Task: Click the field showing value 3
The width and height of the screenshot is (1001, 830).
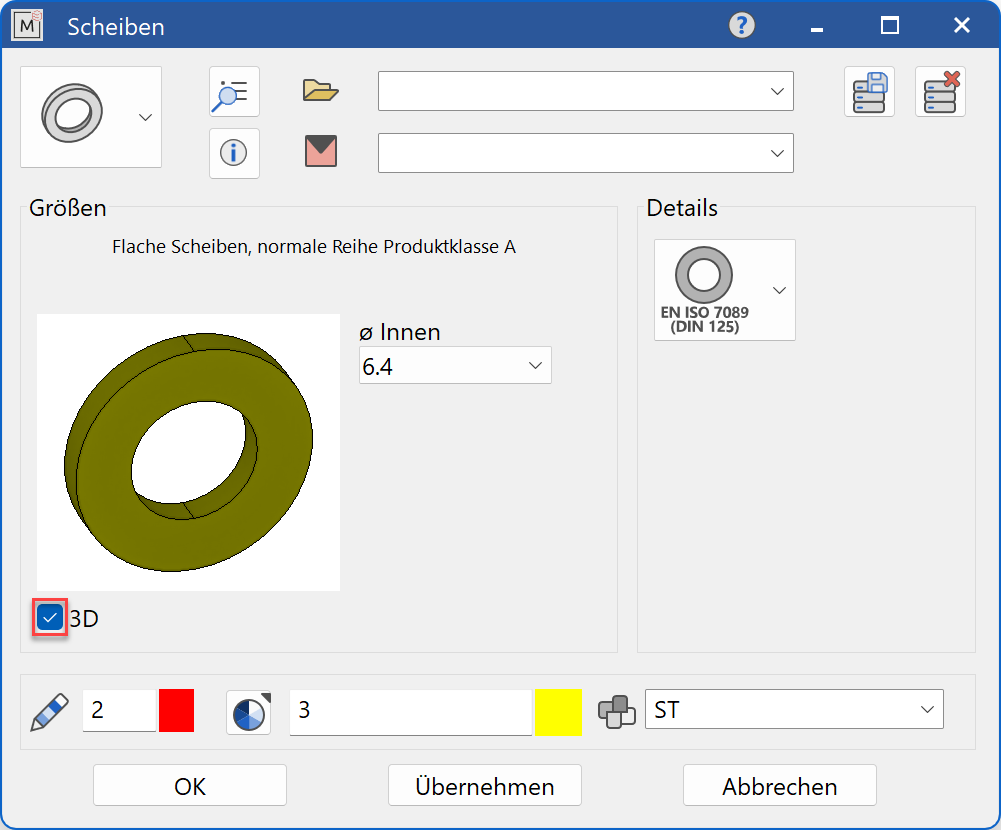Action: point(411,712)
